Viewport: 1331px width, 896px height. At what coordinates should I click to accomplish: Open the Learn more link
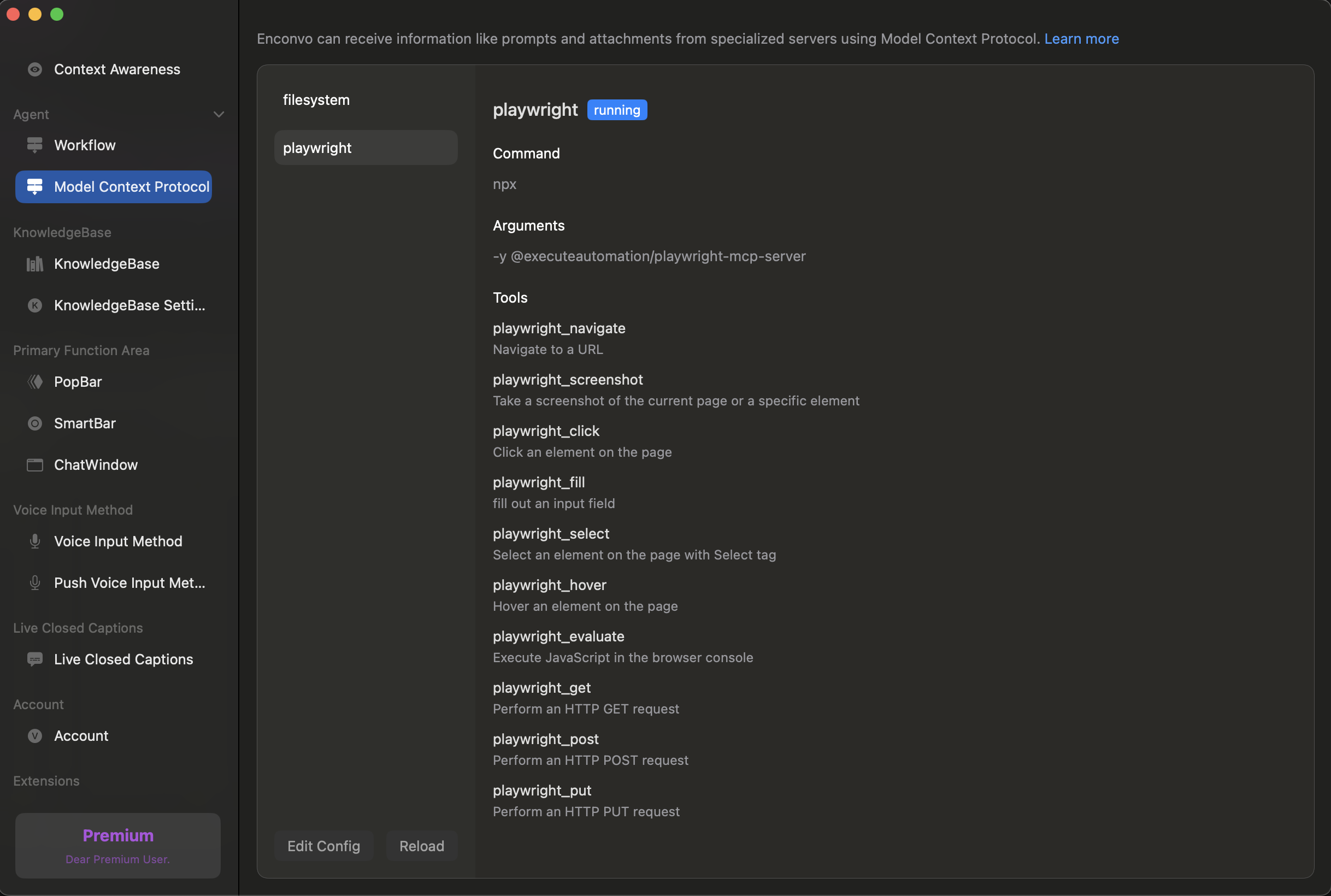tap(1081, 39)
